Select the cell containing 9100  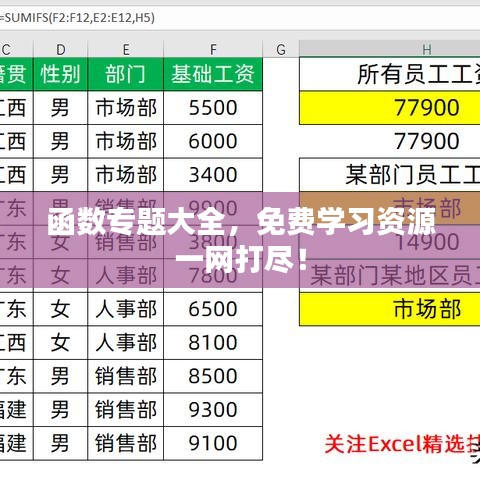tap(213, 443)
